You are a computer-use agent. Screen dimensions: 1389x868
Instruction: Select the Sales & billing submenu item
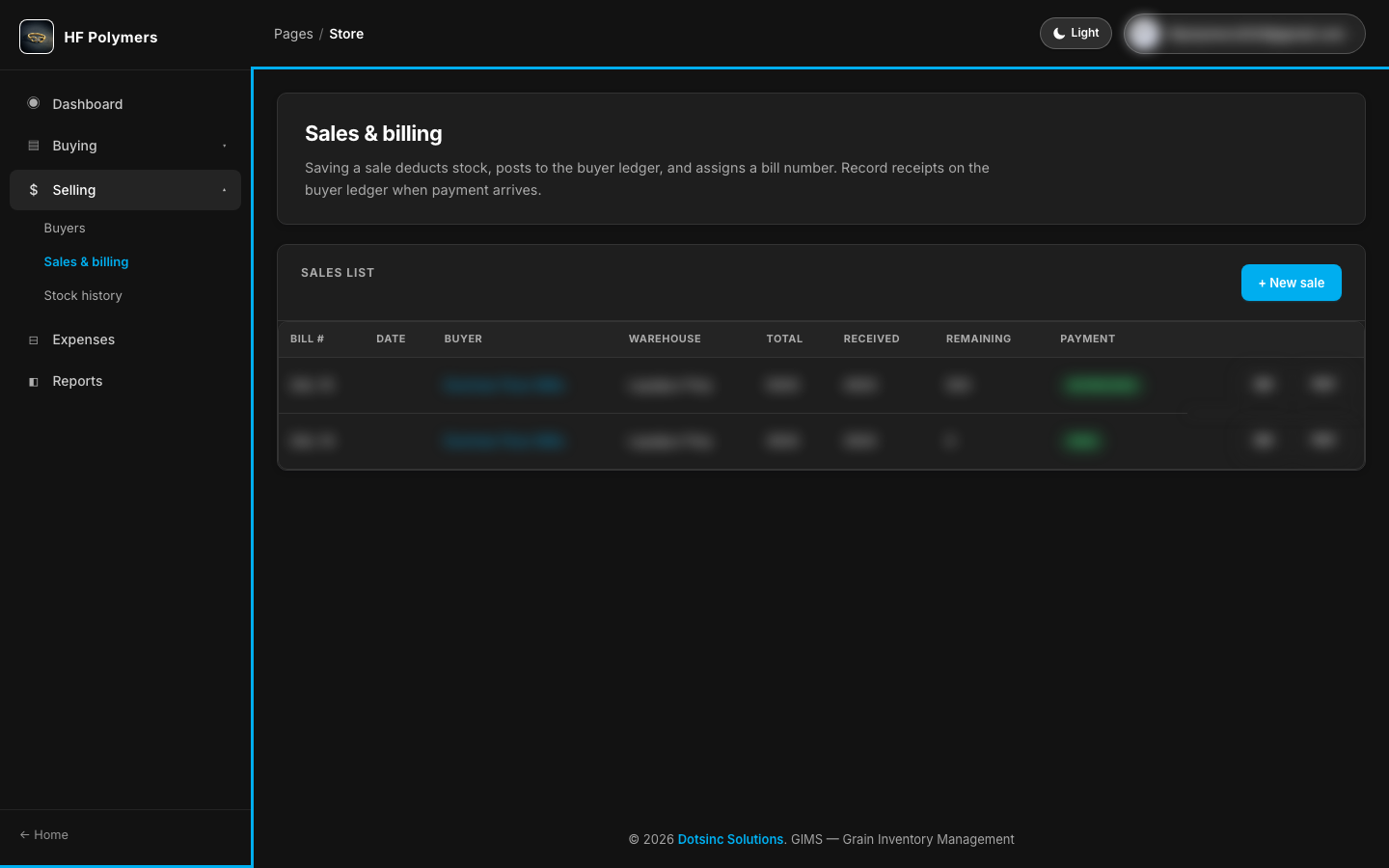(86, 262)
